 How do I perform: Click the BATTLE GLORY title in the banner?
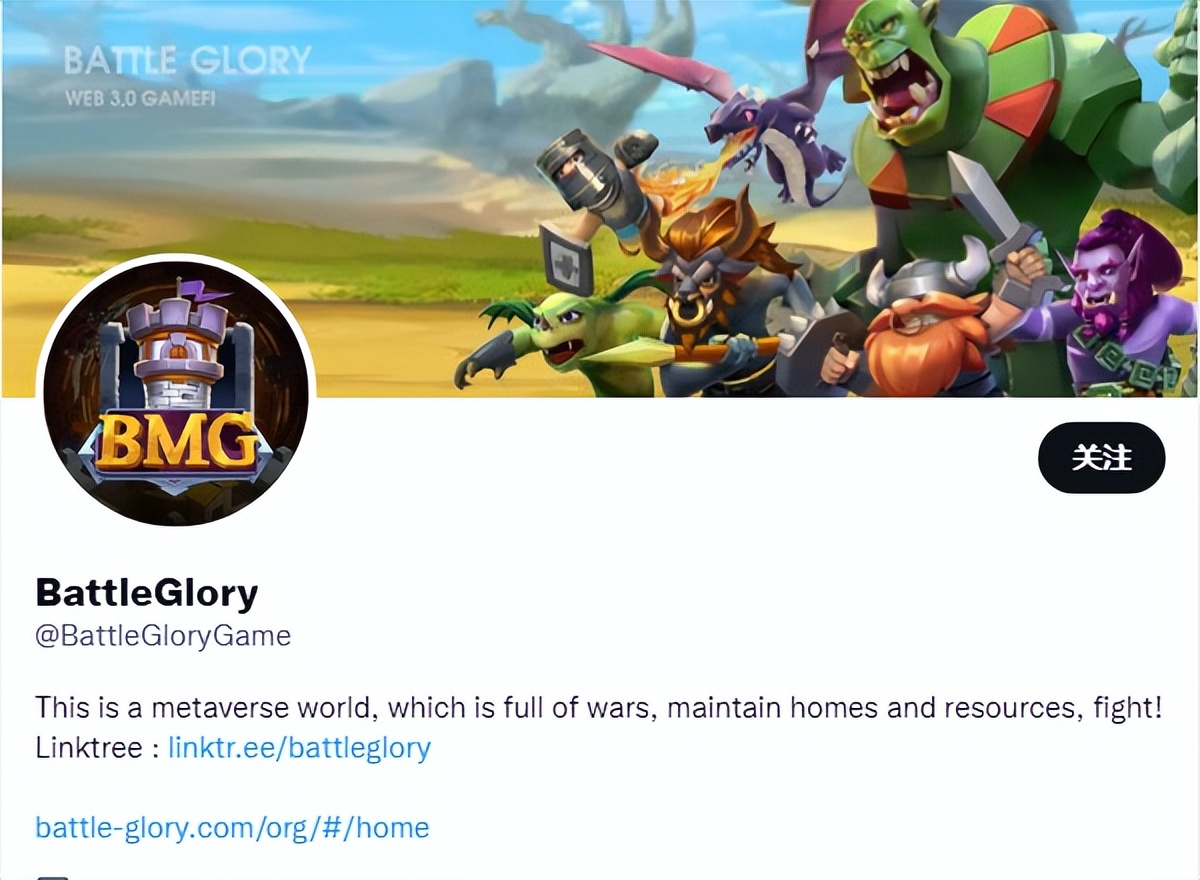pos(187,60)
